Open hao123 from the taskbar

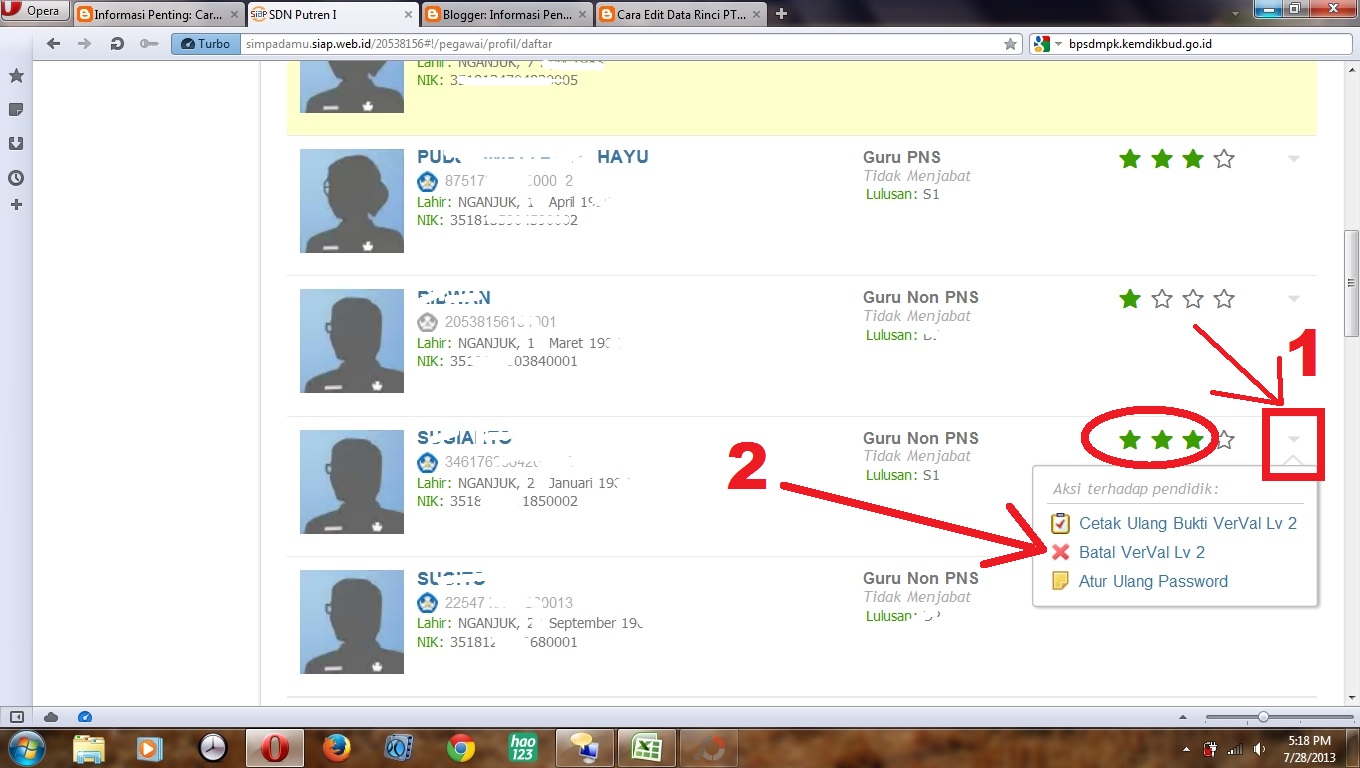click(x=523, y=747)
